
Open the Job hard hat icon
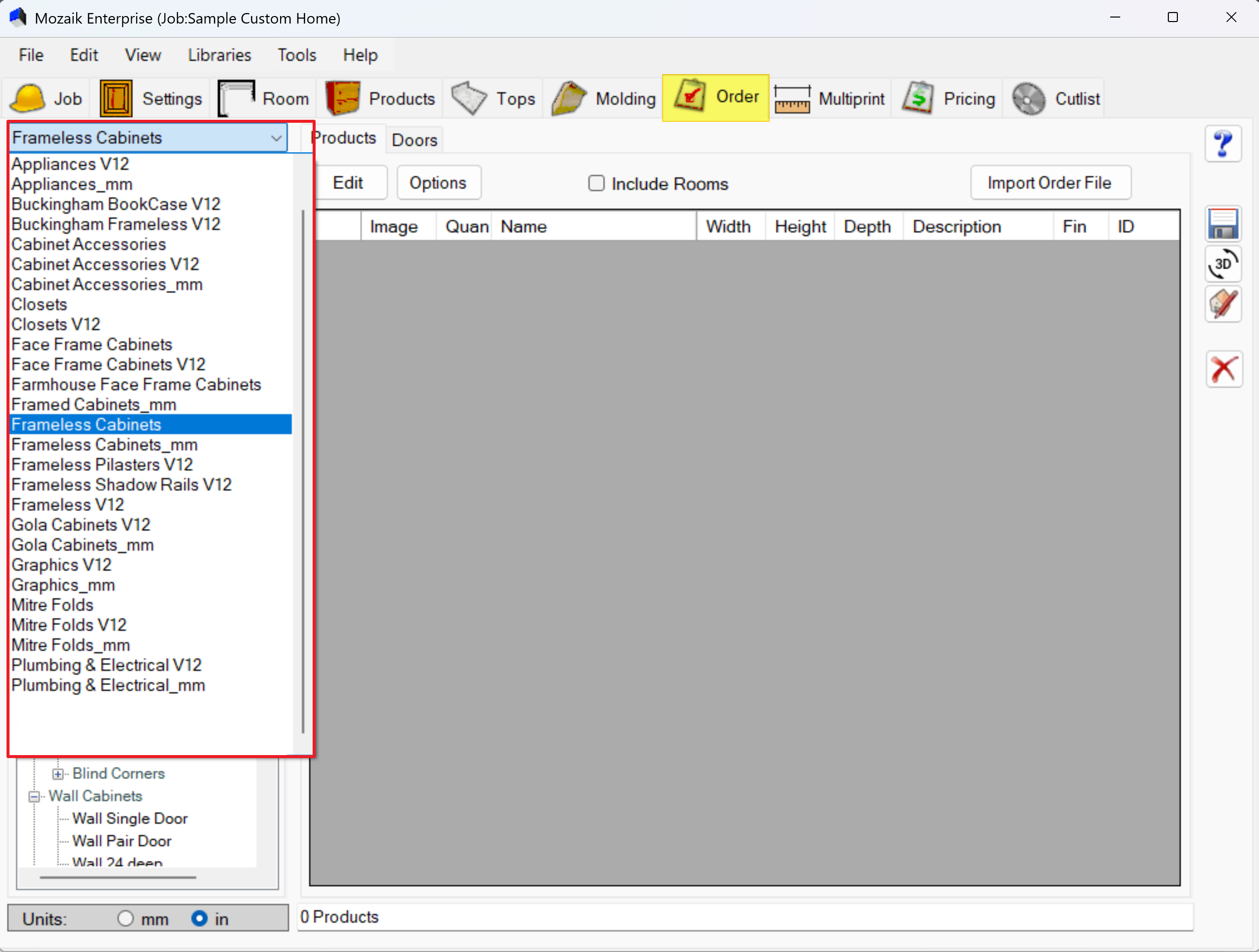click(x=29, y=99)
